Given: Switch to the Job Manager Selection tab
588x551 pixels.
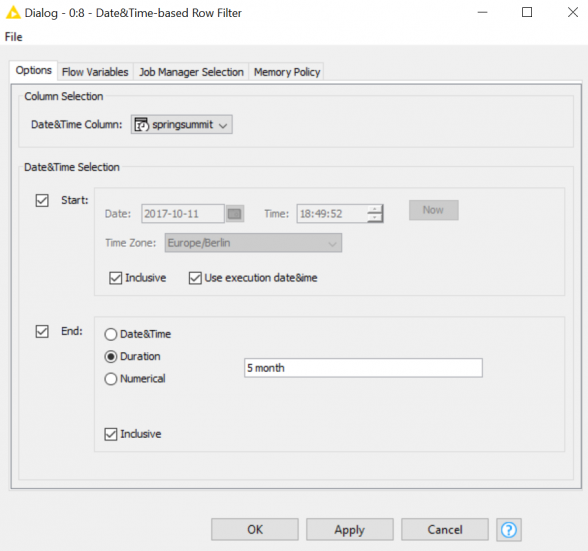Looking at the screenshot, I should coord(191,72).
